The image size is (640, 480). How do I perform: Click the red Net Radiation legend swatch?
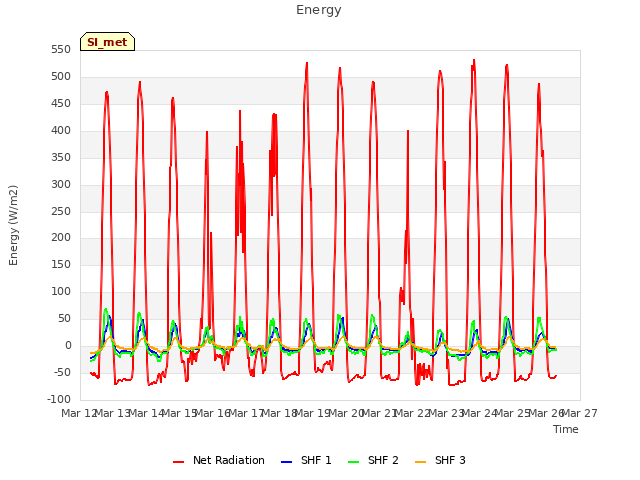point(178,462)
